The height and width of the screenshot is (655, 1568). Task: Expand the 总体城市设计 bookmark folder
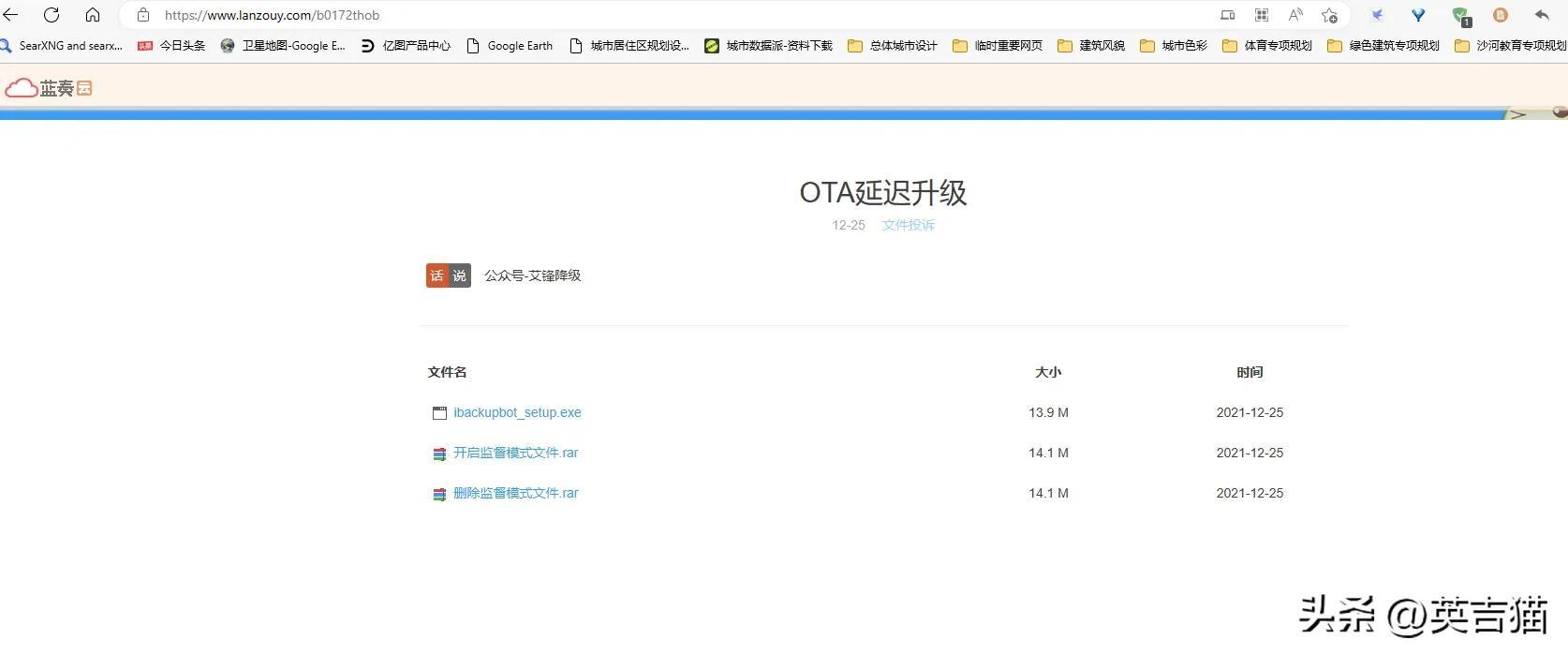[x=893, y=45]
